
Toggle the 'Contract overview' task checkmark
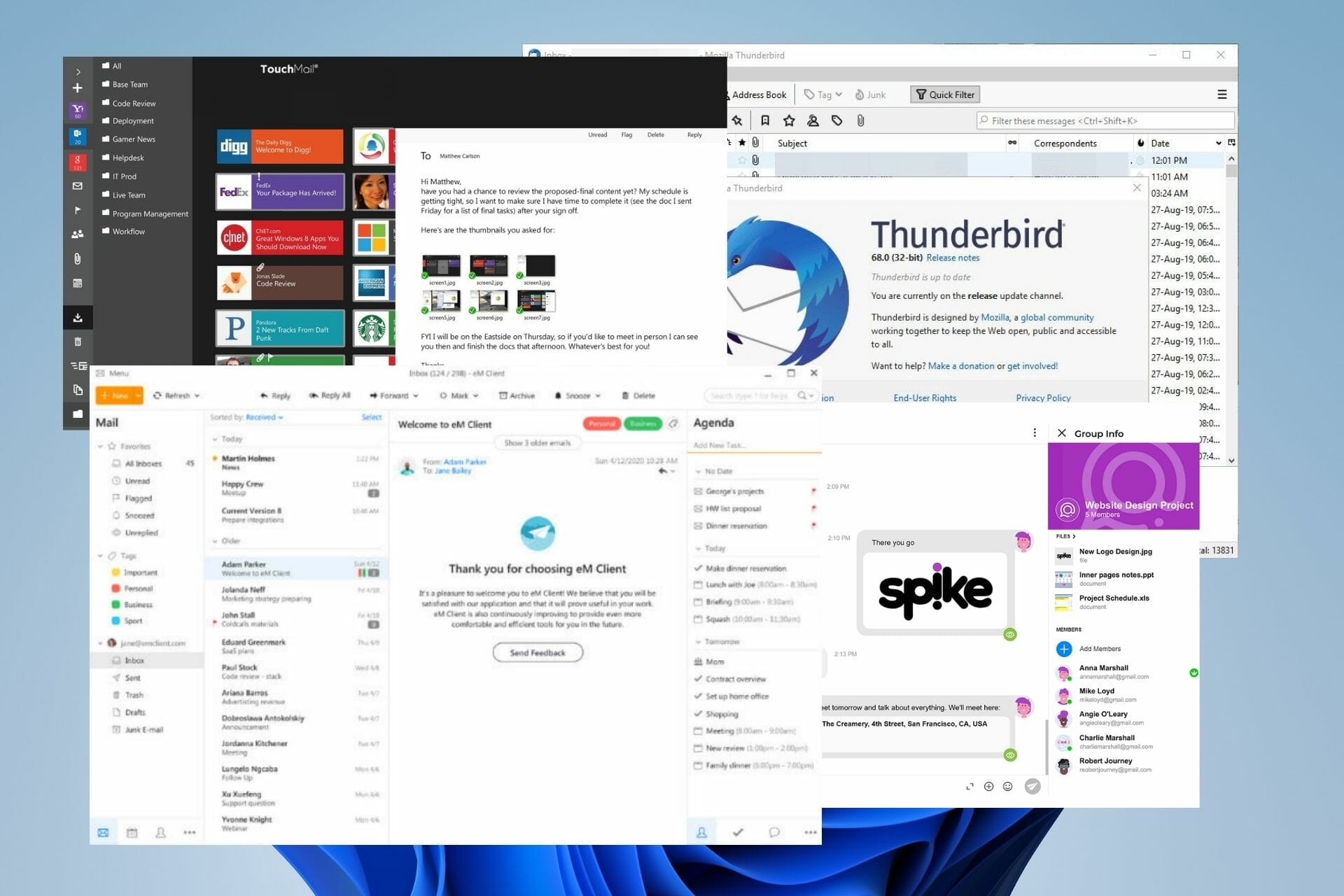[x=698, y=679]
